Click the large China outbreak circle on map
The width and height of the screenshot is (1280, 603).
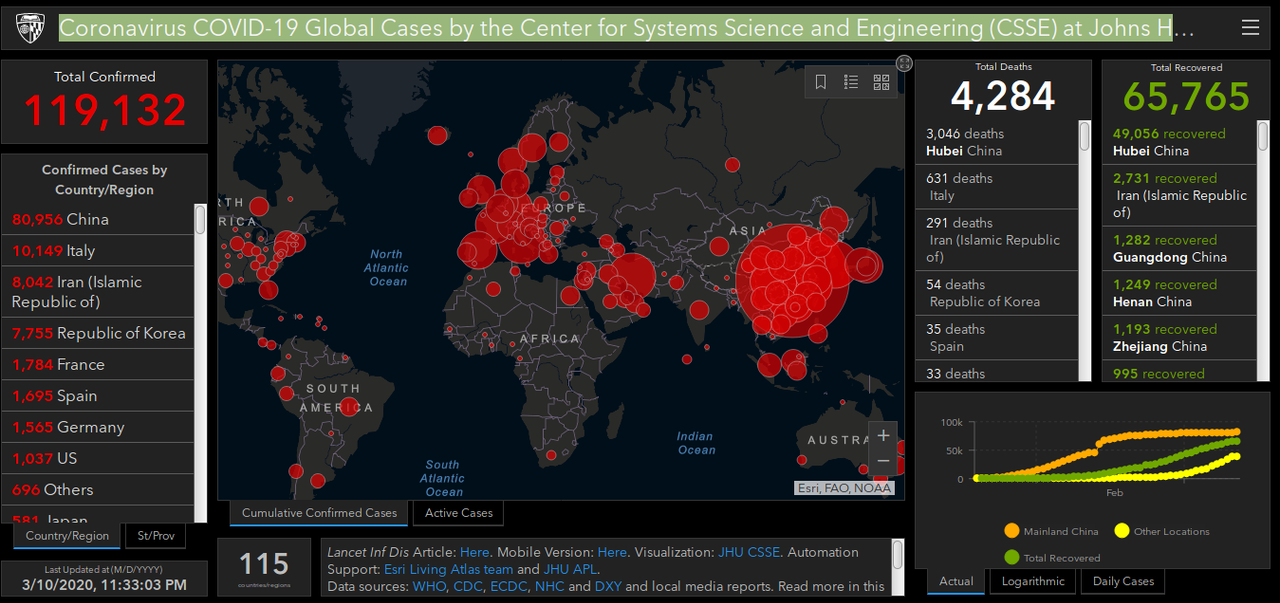(x=793, y=280)
